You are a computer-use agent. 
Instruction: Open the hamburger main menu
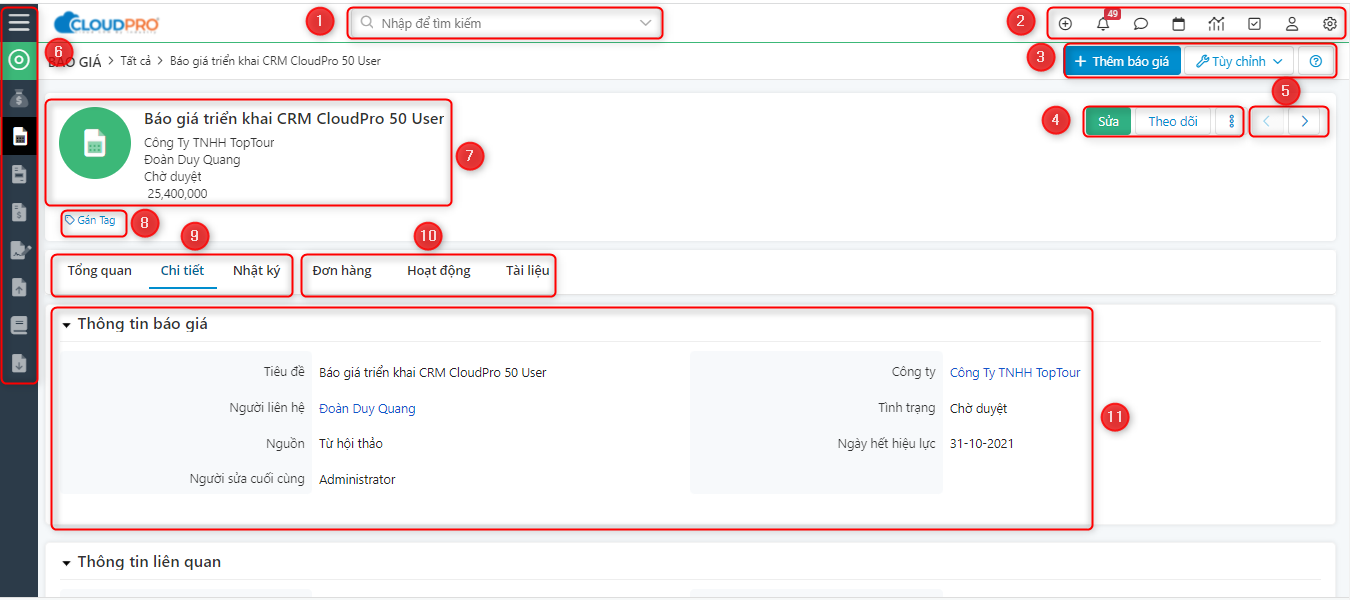(x=19, y=22)
